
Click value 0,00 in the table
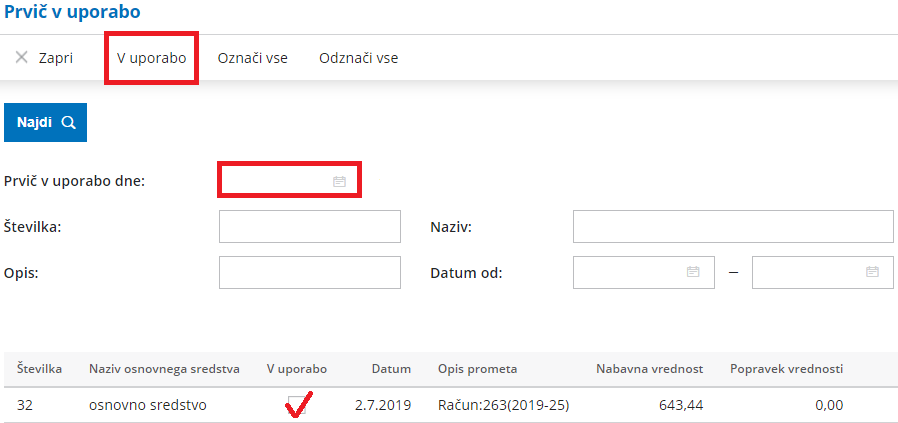829,406
